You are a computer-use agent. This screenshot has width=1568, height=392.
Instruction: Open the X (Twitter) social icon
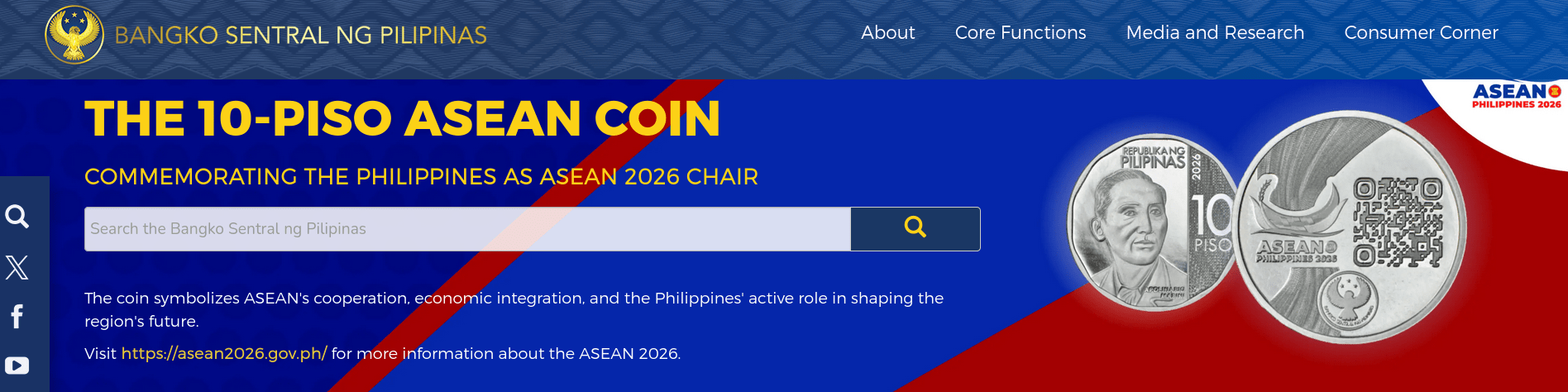[17, 267]
